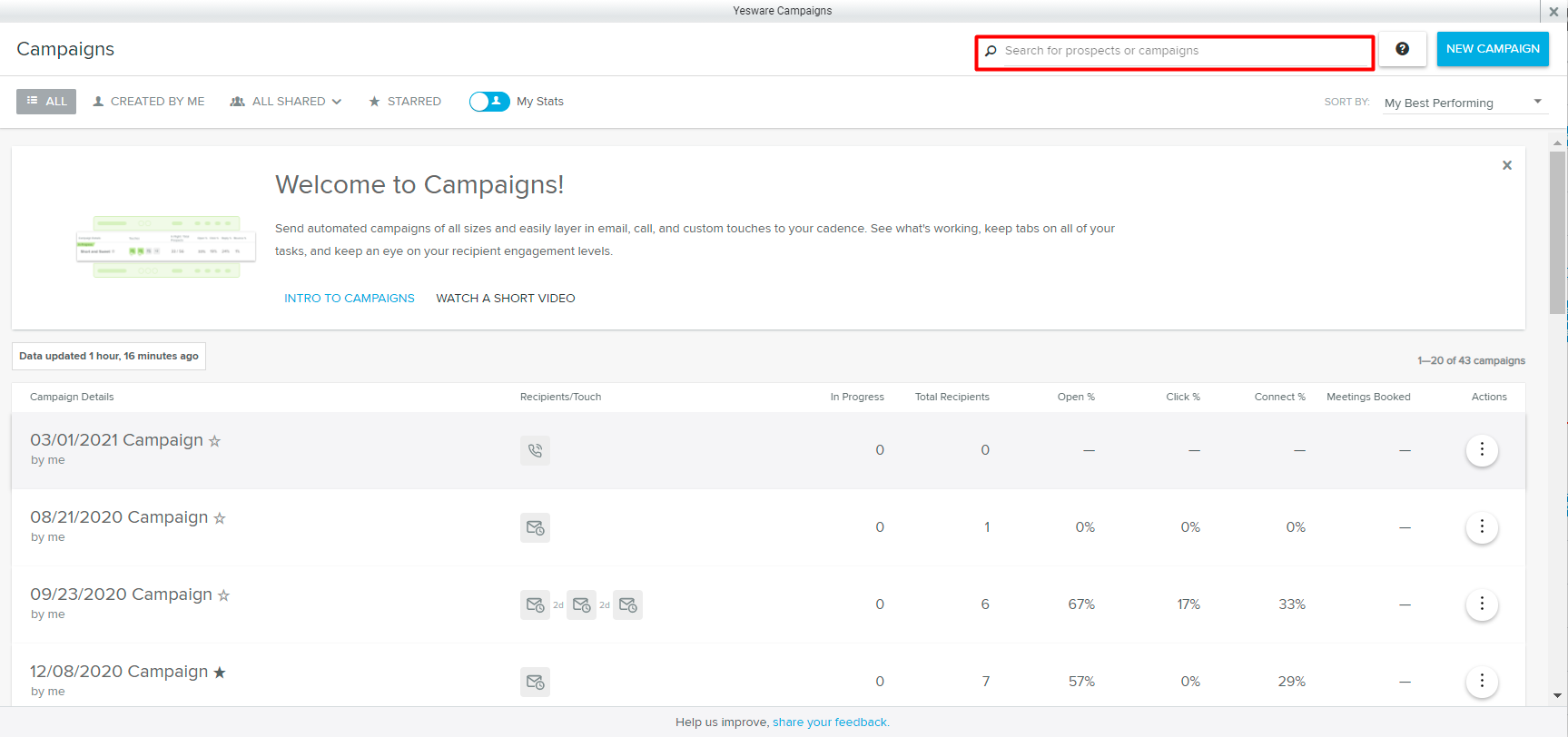The height and width of the screenshot is (737, 1568).
Task: Focus the search prospects or campaigns field
Action: 1174,52
